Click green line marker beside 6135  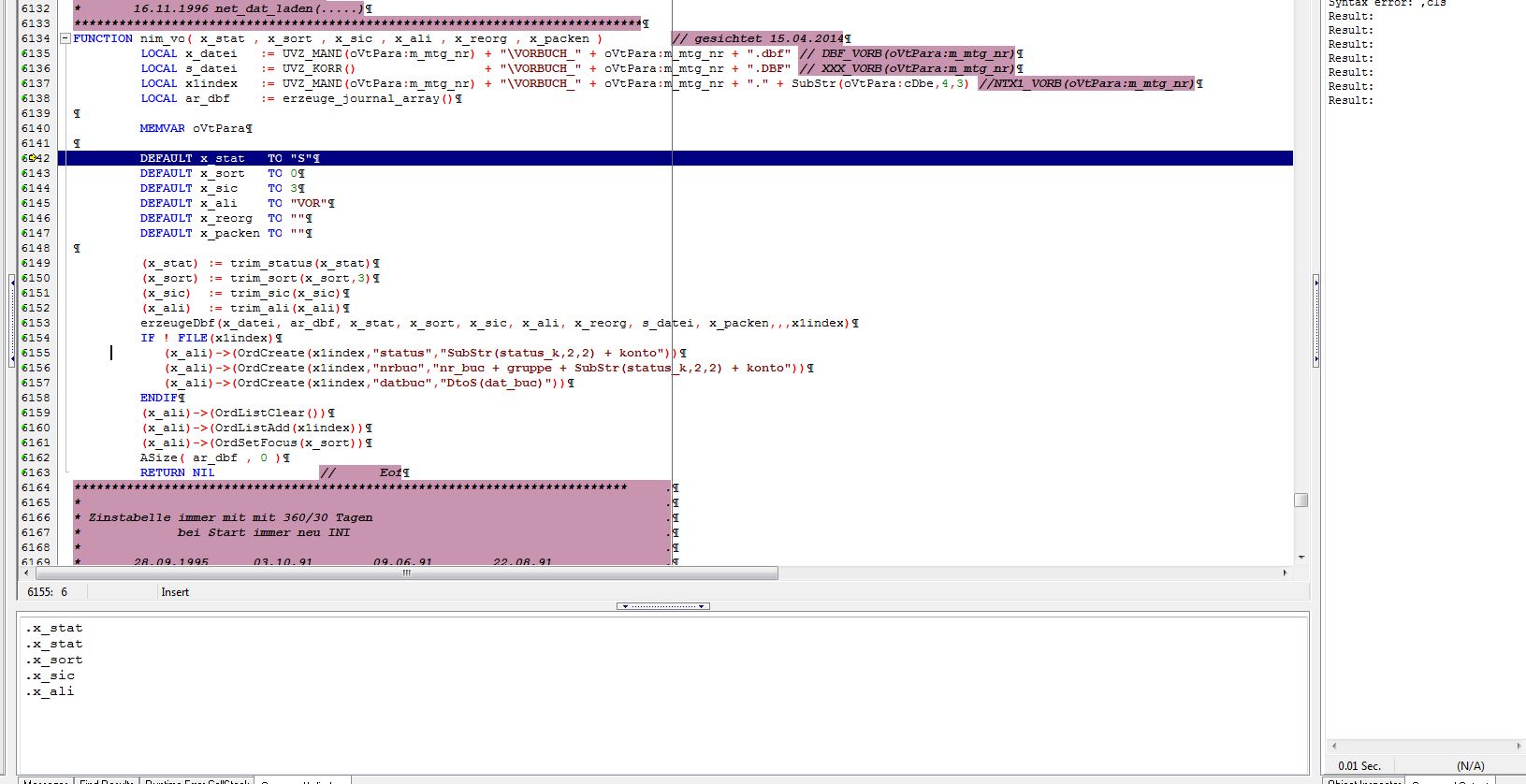point(23,53)
